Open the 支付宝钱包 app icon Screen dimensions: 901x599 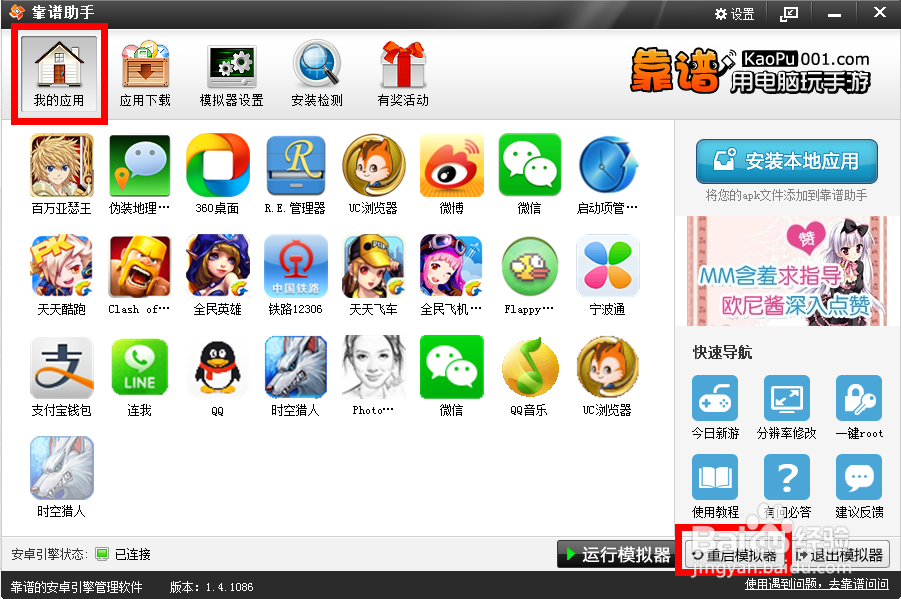tap(61, 367)
